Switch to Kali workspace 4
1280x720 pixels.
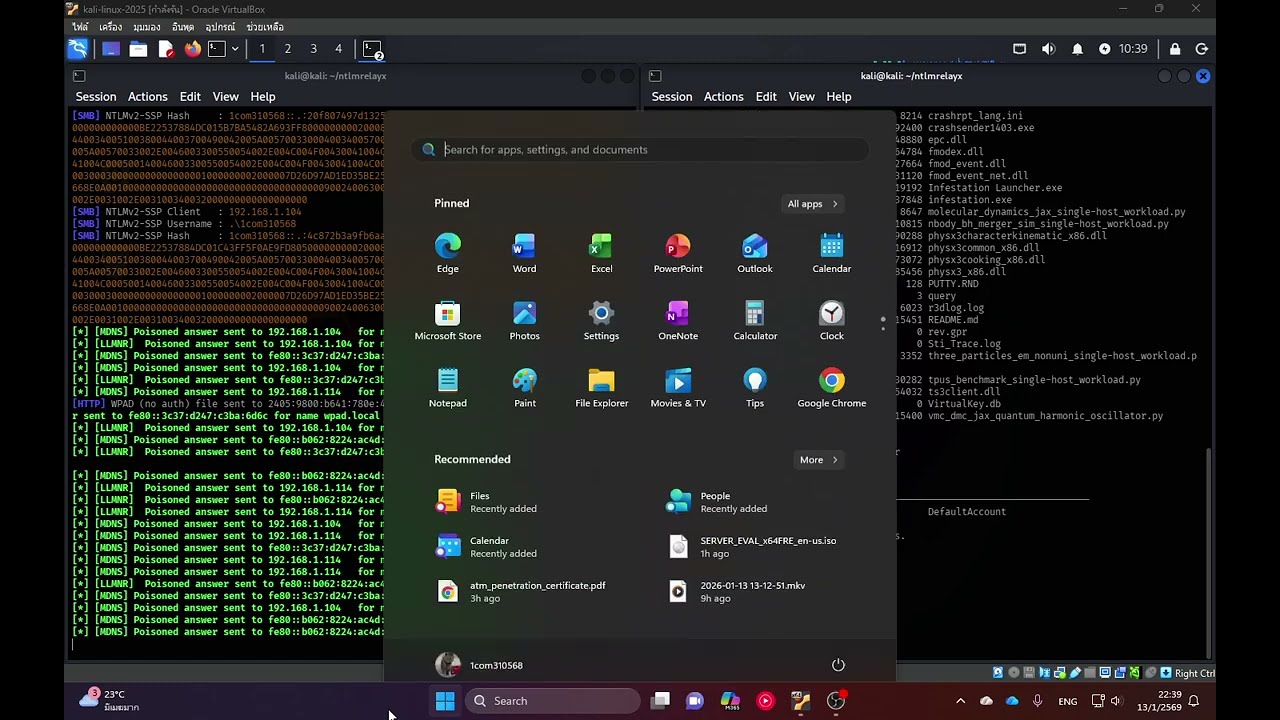coord(338,48)
